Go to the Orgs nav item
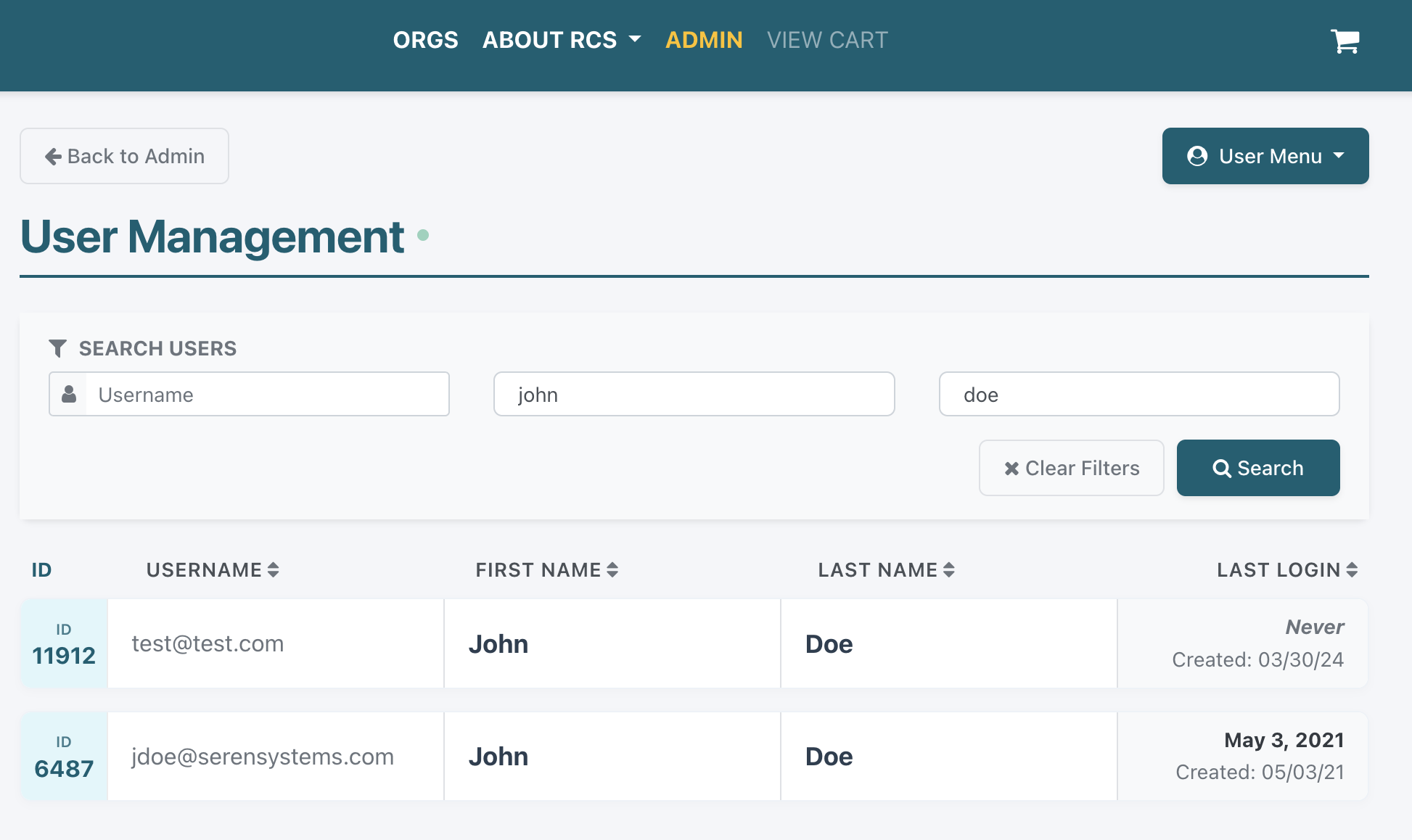This screenshot has width=1412, height=840. pyautogui.click(x=426, y=40)
